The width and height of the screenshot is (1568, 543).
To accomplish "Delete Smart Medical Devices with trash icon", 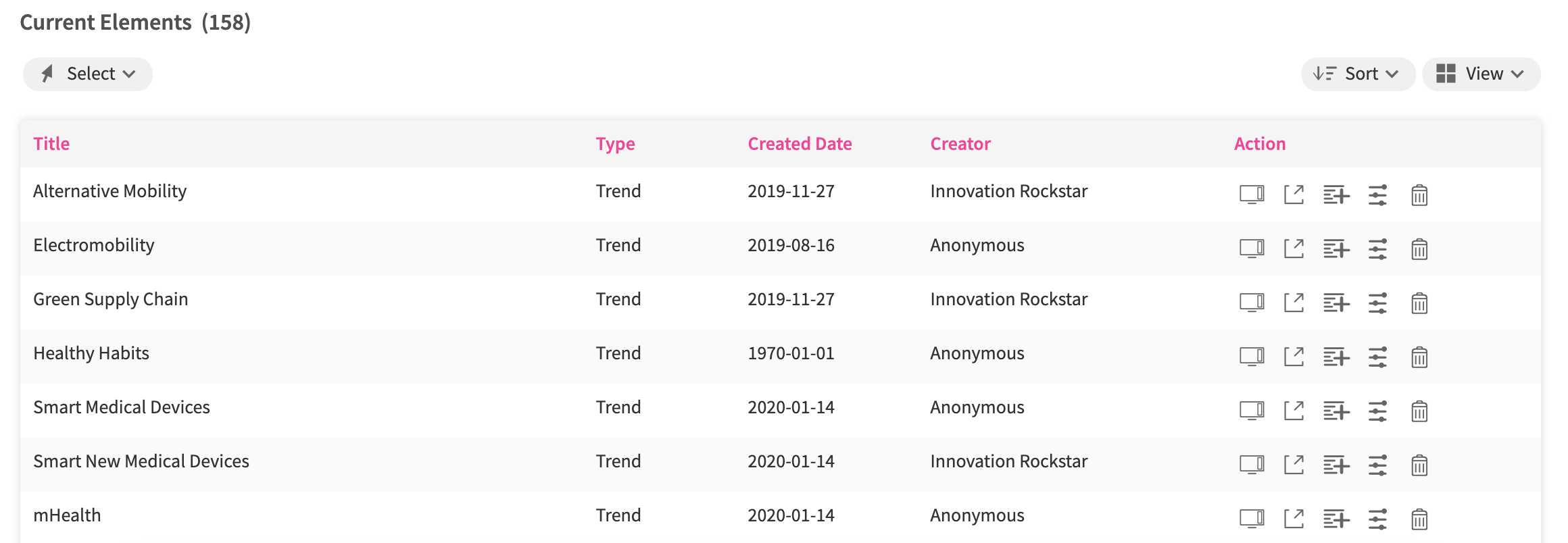I will 1419,411.
